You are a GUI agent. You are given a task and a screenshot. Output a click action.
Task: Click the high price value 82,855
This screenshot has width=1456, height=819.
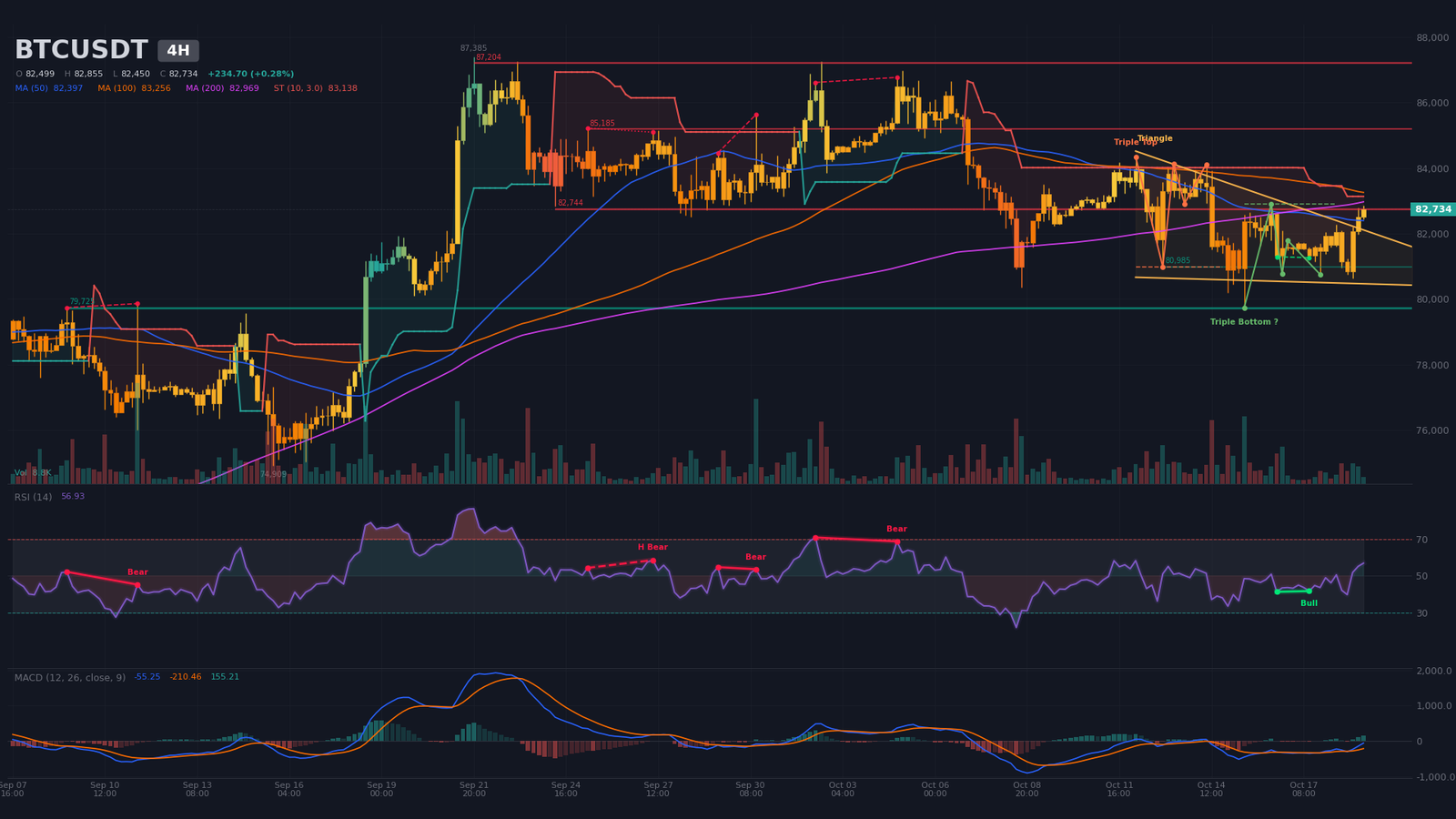pyautogui.click(x=88, y=74)
